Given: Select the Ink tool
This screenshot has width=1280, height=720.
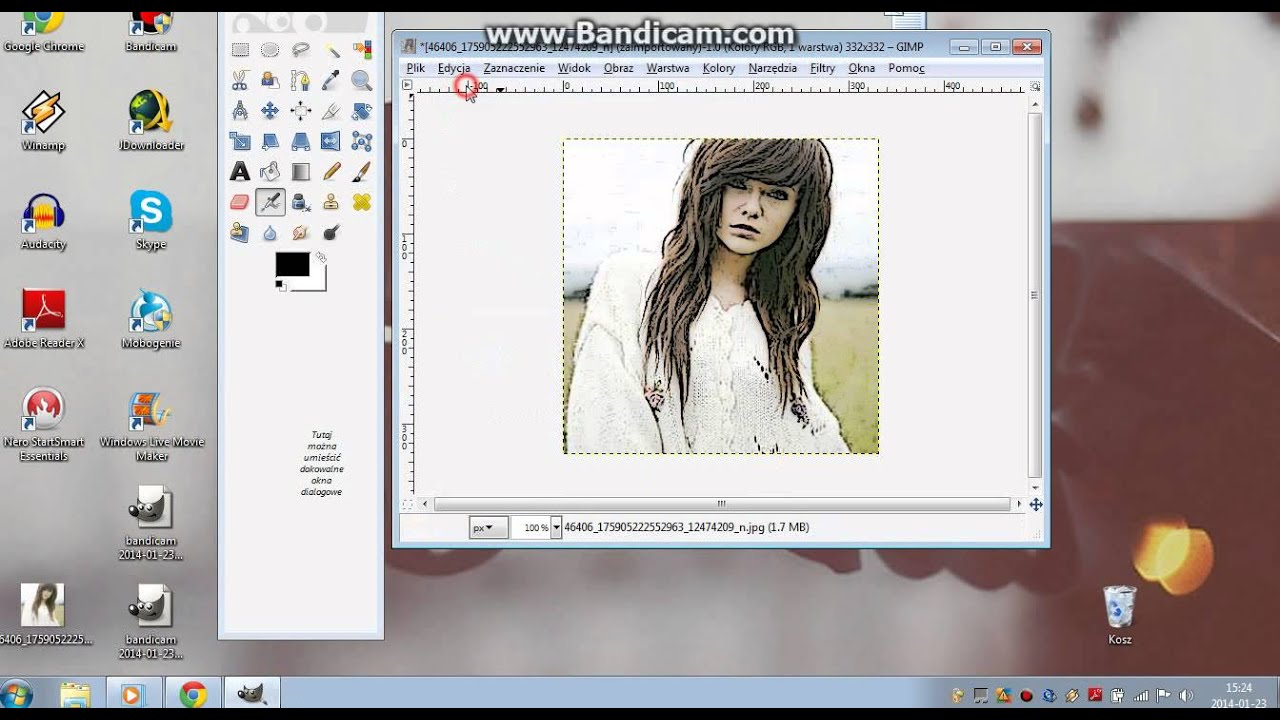Looking at the screenshot, I should [301, 203].
